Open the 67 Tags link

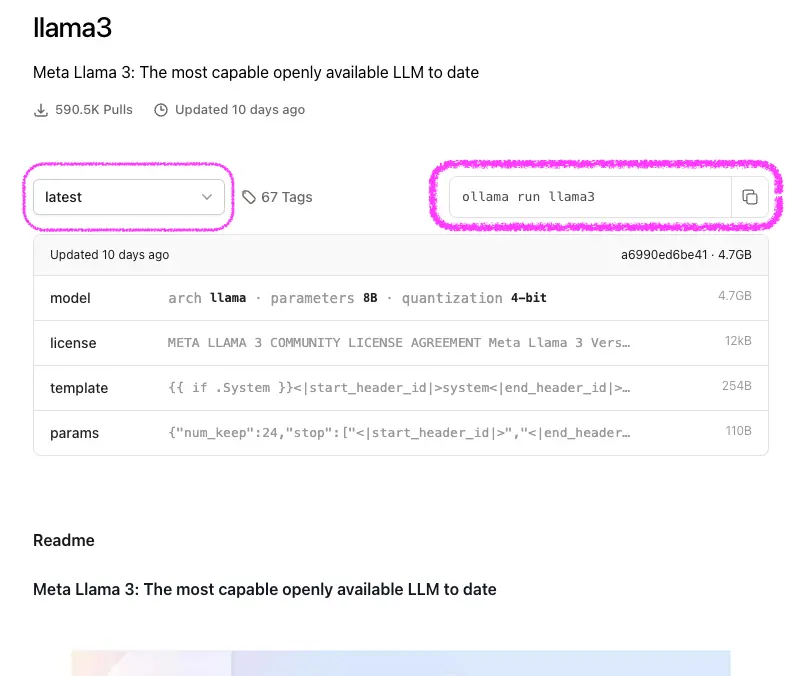coord(286,197)
